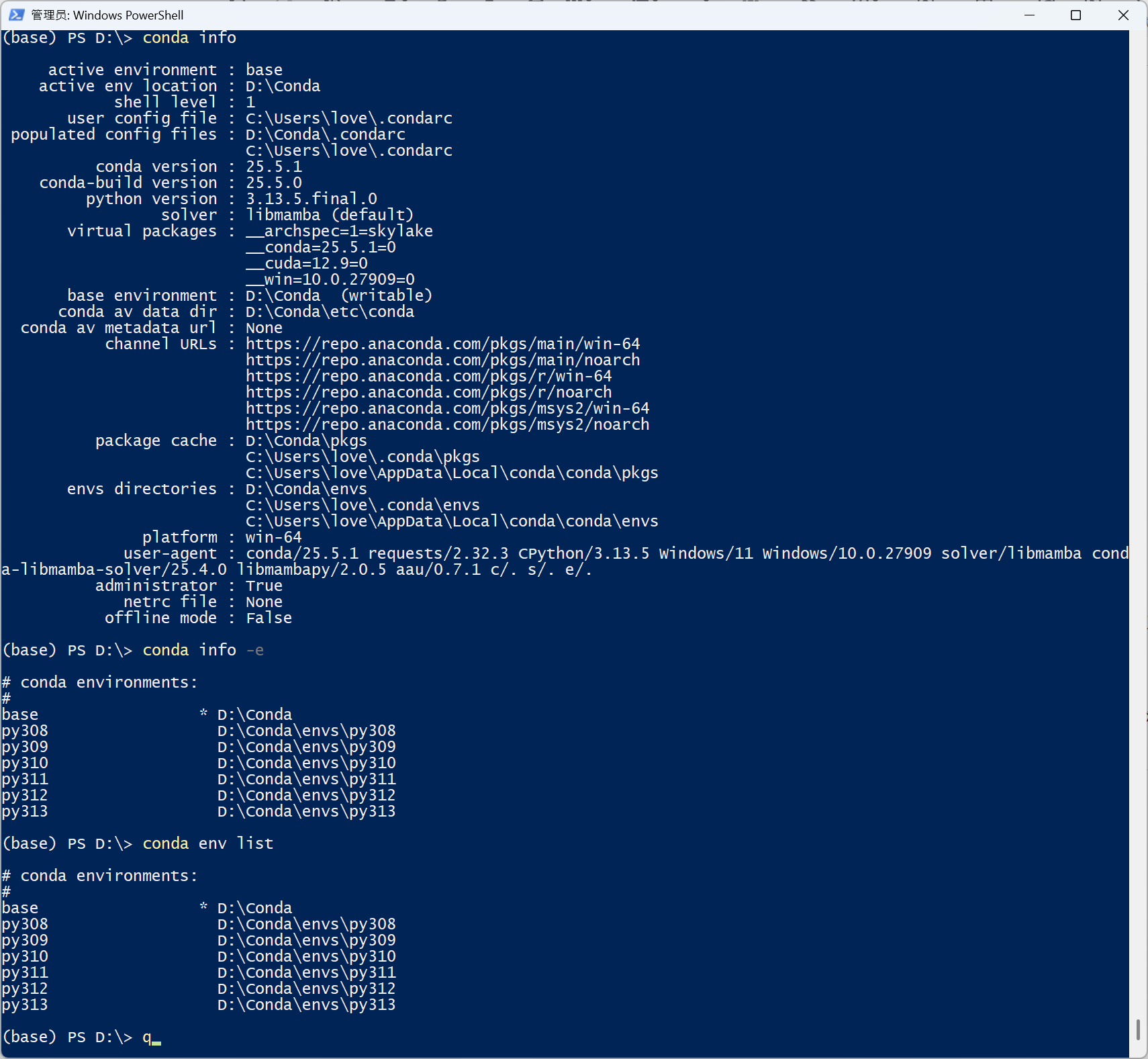Open the window system menu via PowerShell icon
The image size is (1148, 1059).
(15, 15)
